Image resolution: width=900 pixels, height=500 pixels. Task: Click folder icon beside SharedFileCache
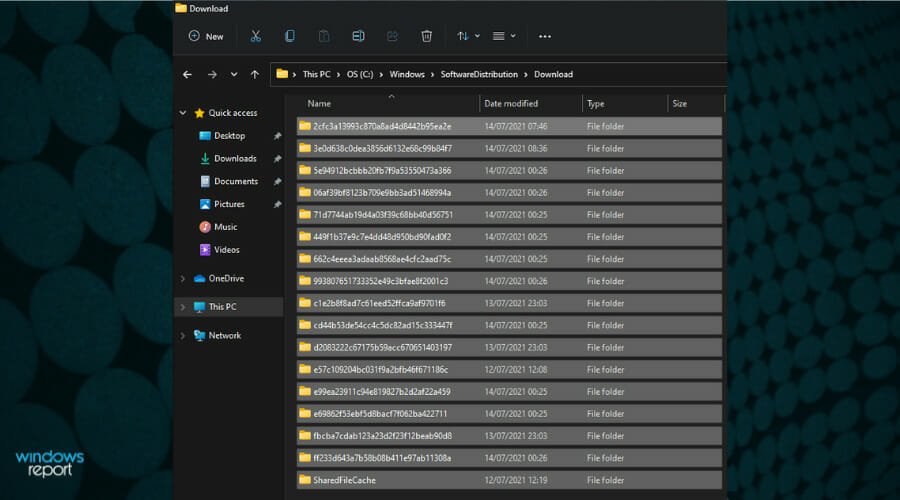click(x=305, y=480)
